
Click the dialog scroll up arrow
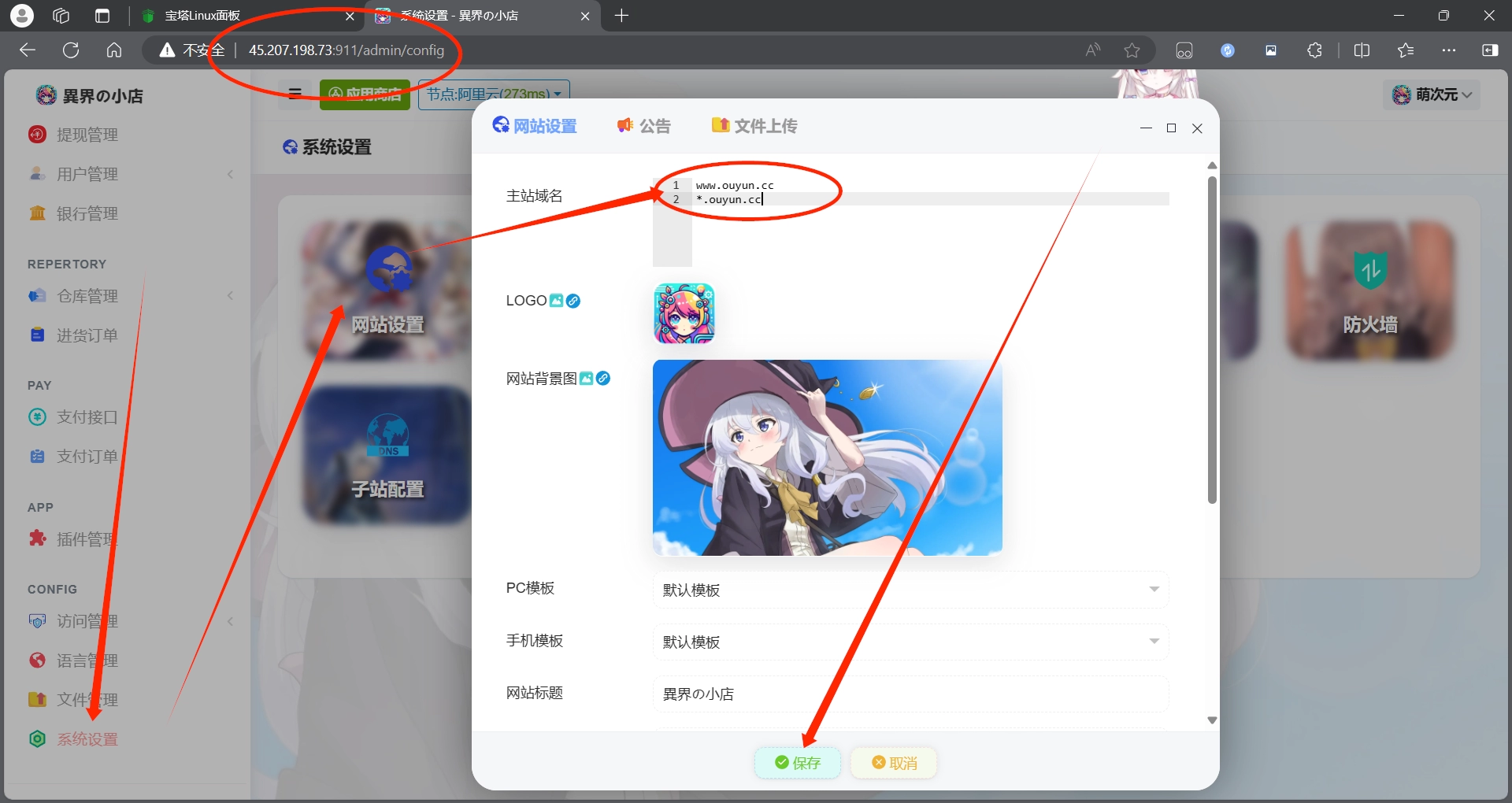point(1212,165)
